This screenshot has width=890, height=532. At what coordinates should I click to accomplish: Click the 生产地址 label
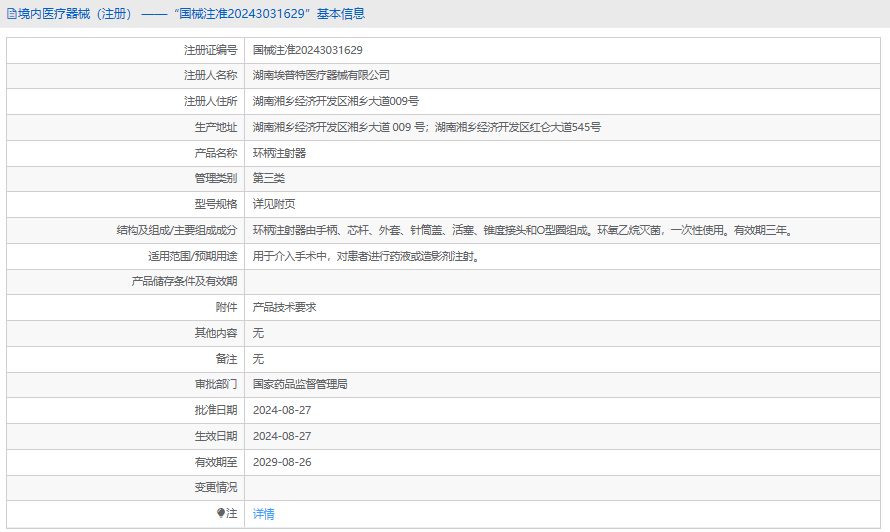tap(216, 127)
